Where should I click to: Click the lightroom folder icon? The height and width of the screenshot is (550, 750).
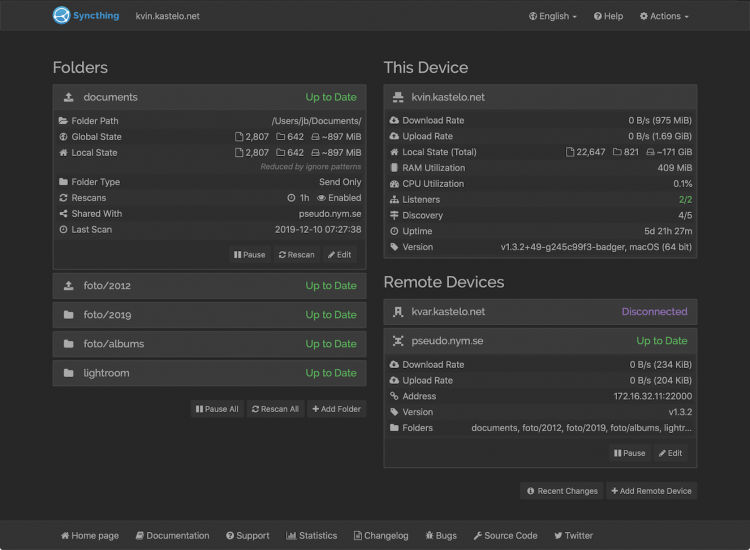68,373
